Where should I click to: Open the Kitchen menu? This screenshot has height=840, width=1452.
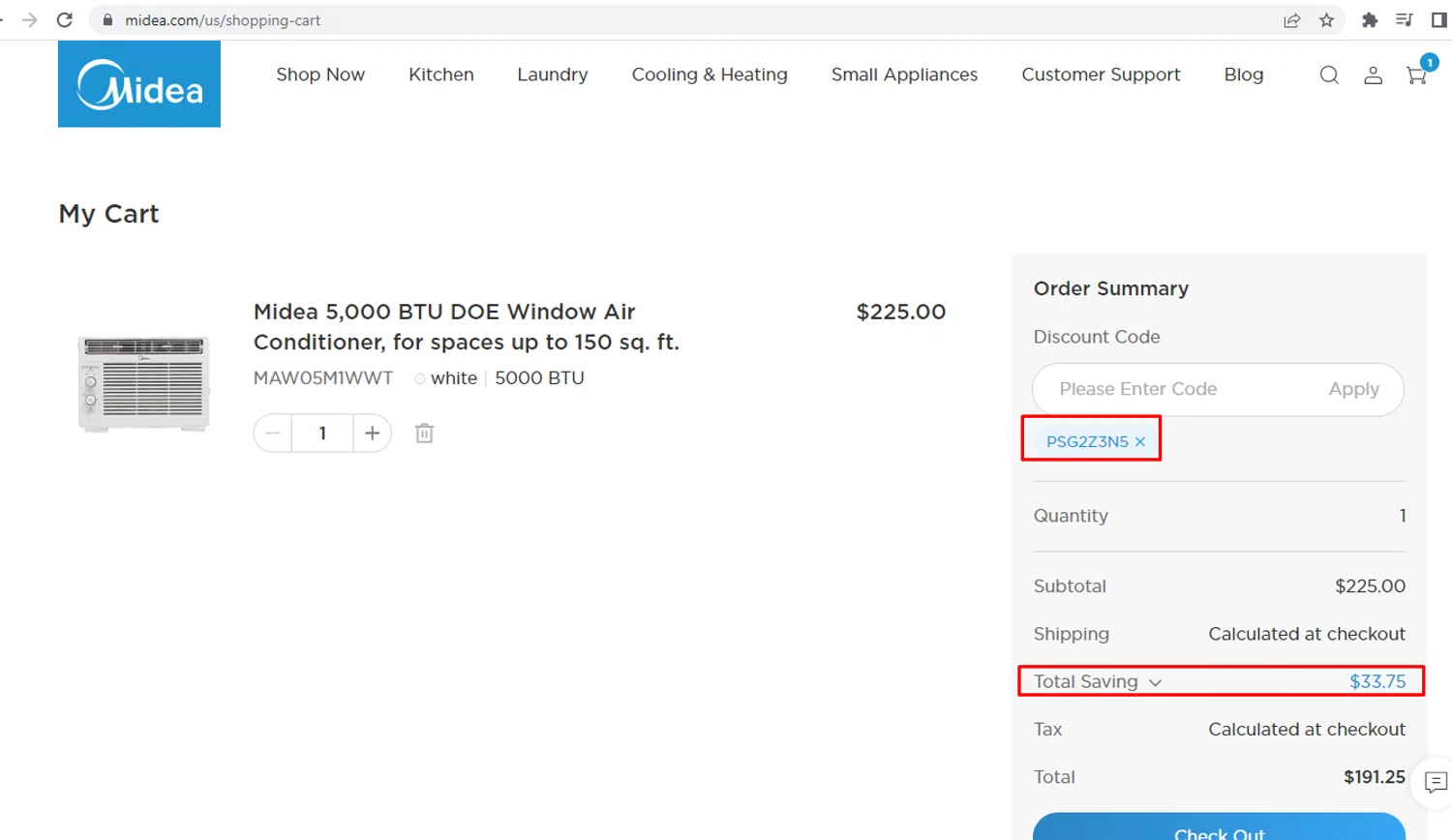[441, 75]
